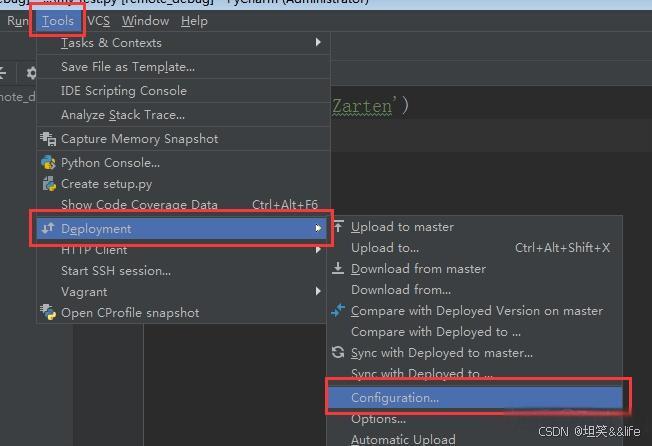Select Create setup.py entry
This screenshot has width=652, height=446.
(x=183, y=184)
